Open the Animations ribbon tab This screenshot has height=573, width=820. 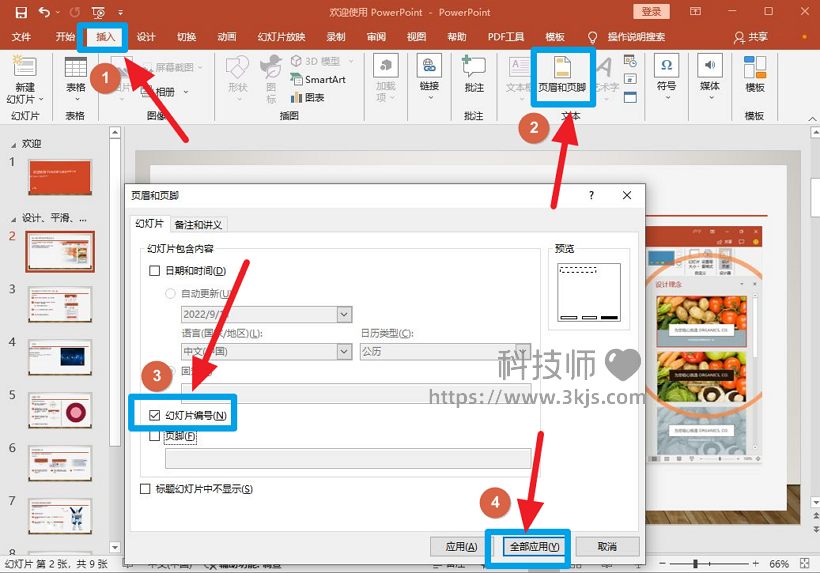click(x=227, y=37)
